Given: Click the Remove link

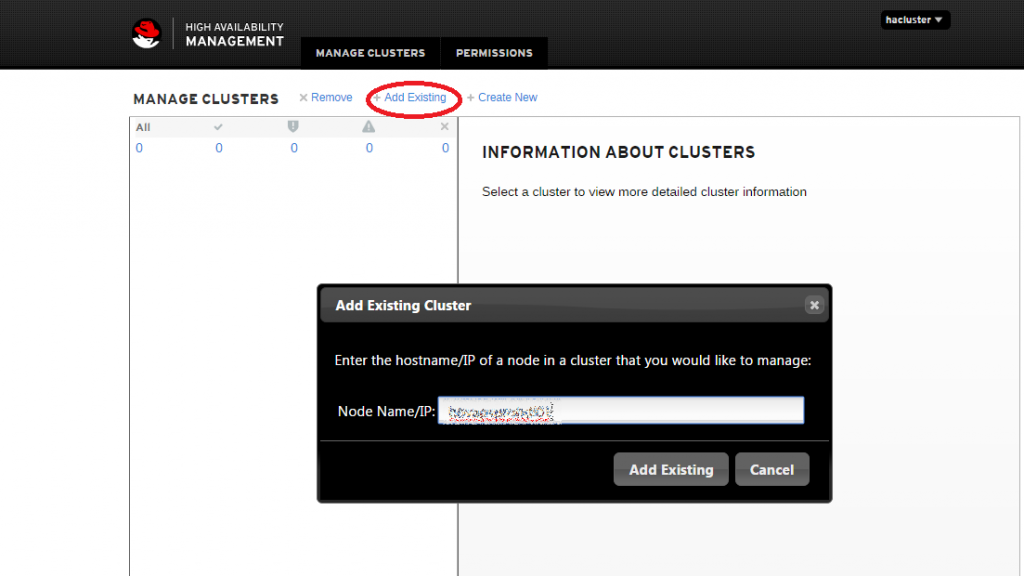Looking at the screenshot, I should [330, 97].
